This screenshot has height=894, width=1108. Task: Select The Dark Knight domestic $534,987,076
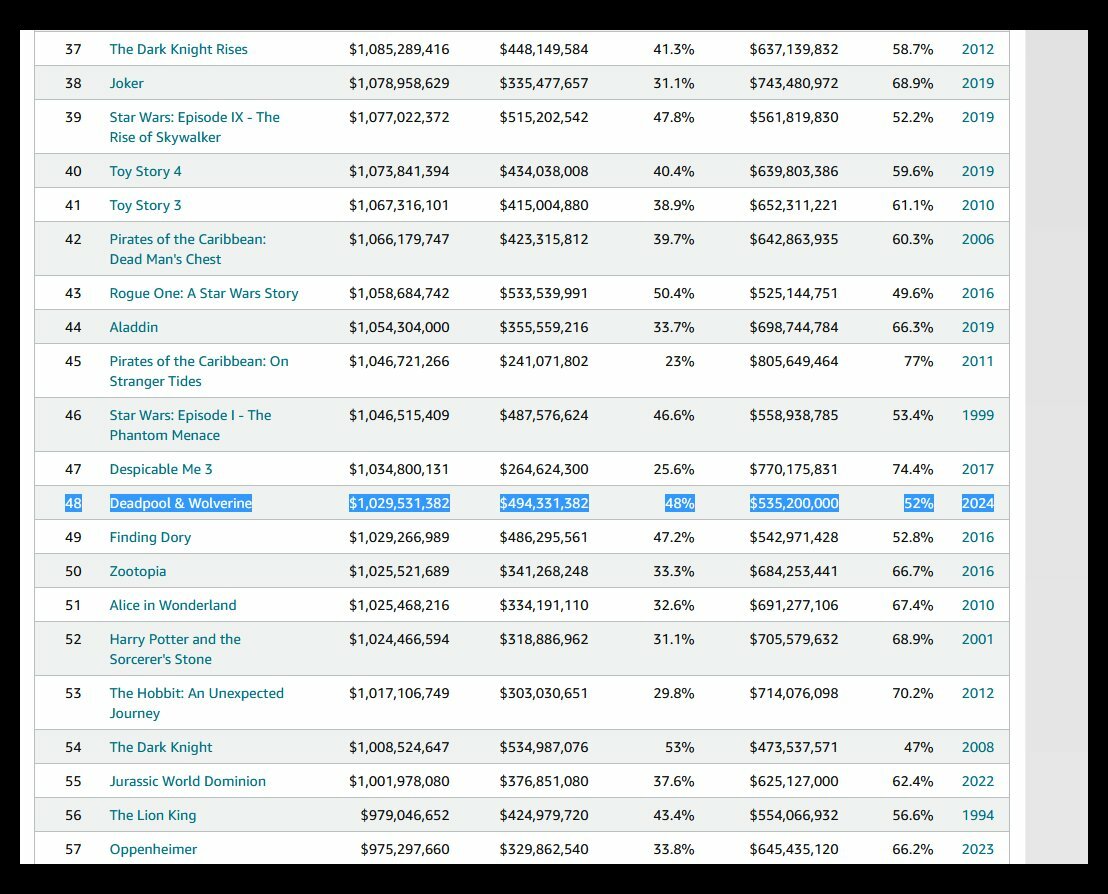coord(543,747)
